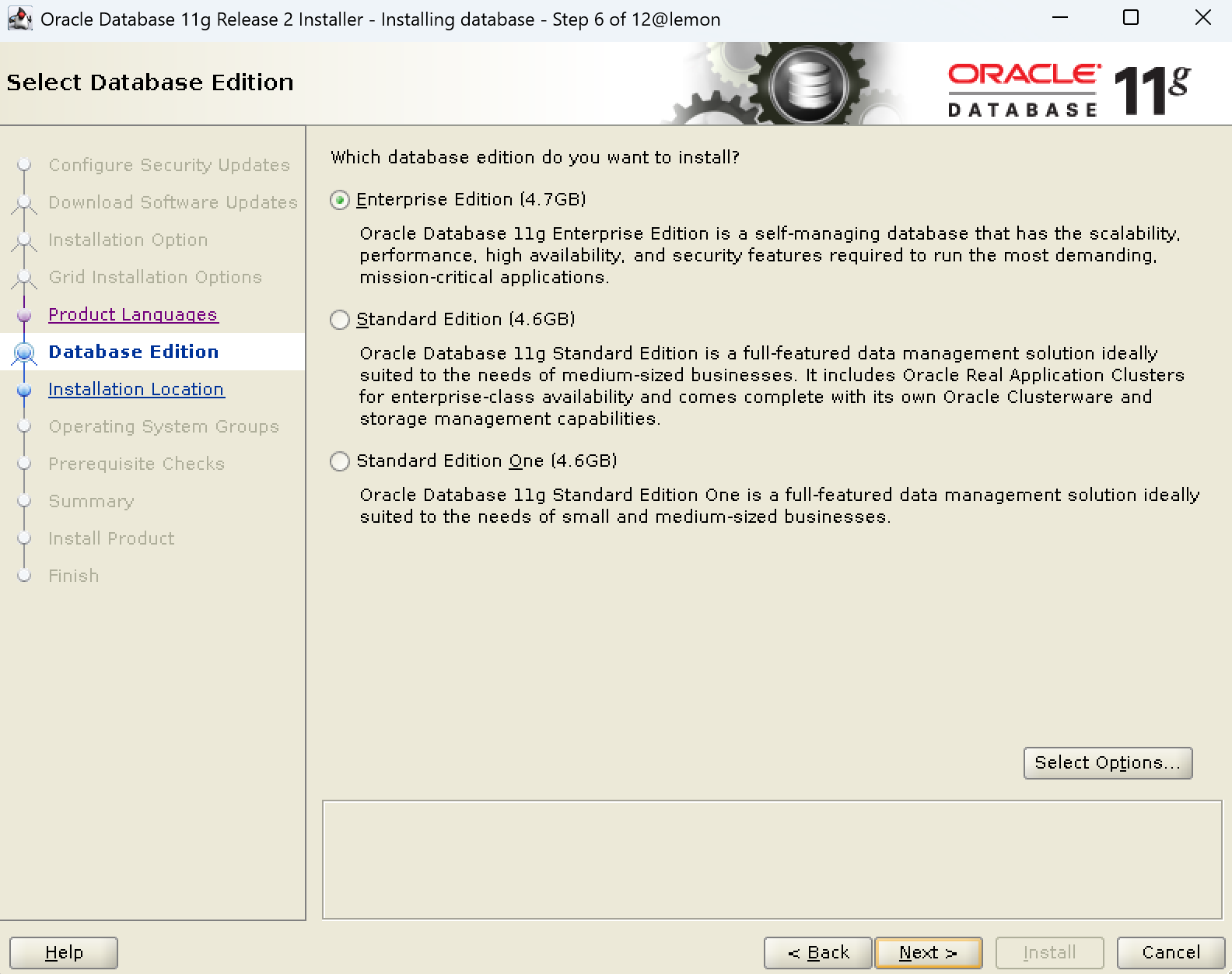Click the Select Database Edition heading
This screenshot has width=1232, height=974.
tap(150, 82)
